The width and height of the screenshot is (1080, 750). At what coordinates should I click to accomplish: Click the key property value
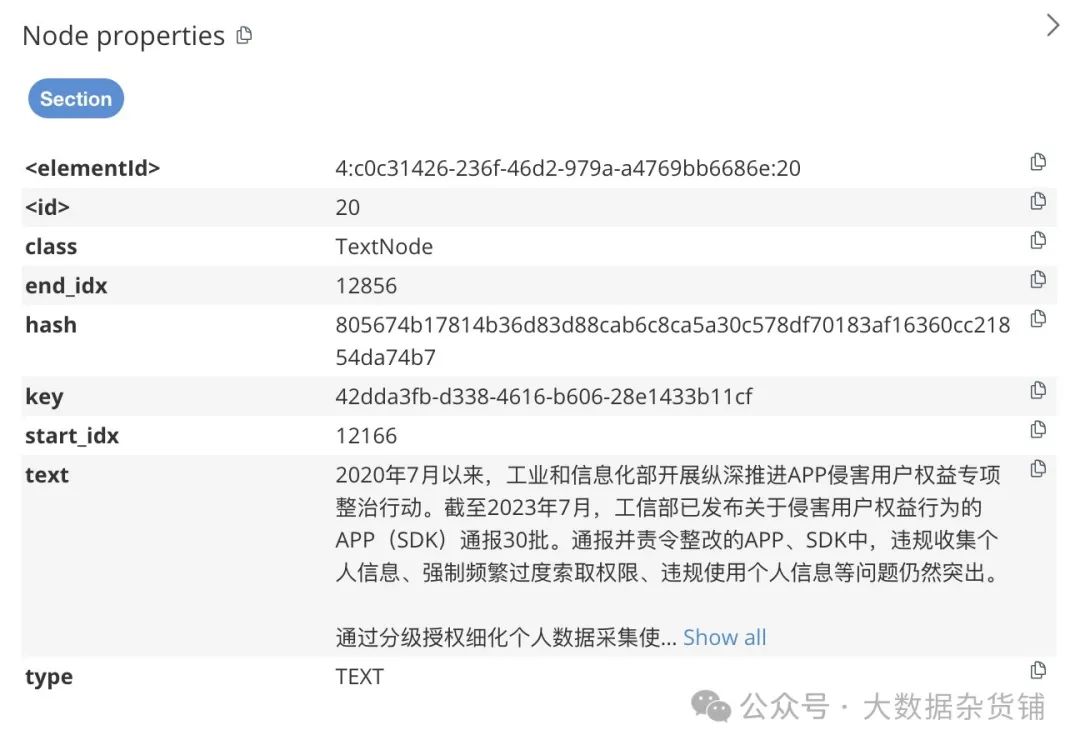pos(543,397)
